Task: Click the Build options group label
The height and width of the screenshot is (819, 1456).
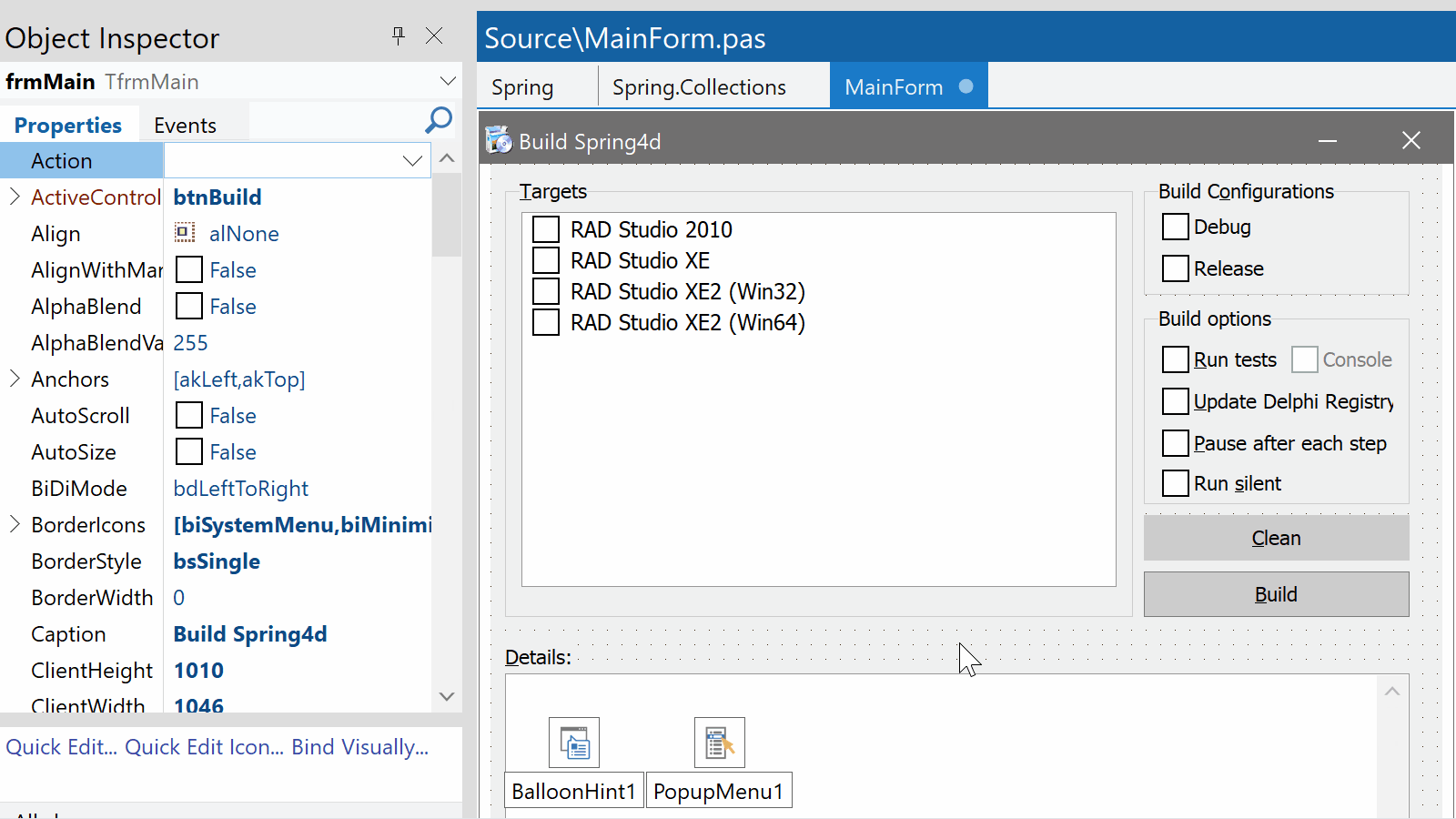Action: (1215, 318)
